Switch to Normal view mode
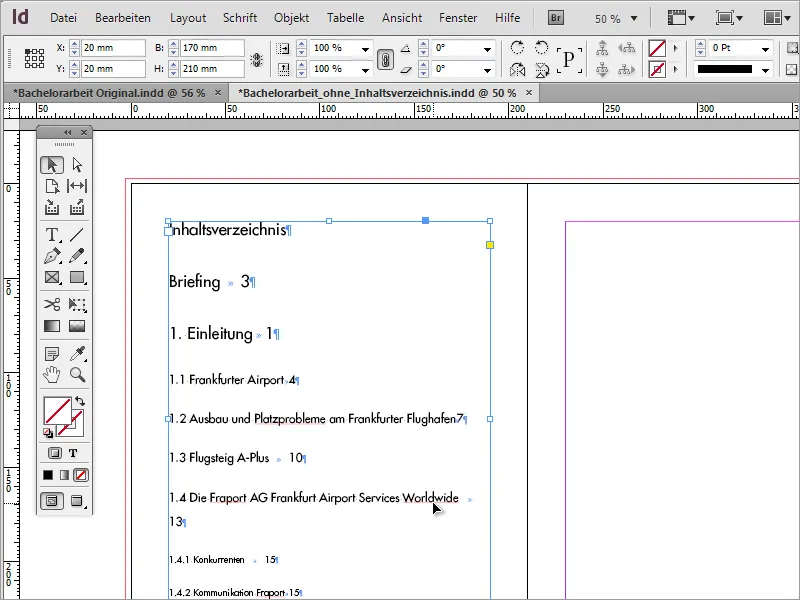The width and height of the screenshot is (800, 600). click(52, 501)
